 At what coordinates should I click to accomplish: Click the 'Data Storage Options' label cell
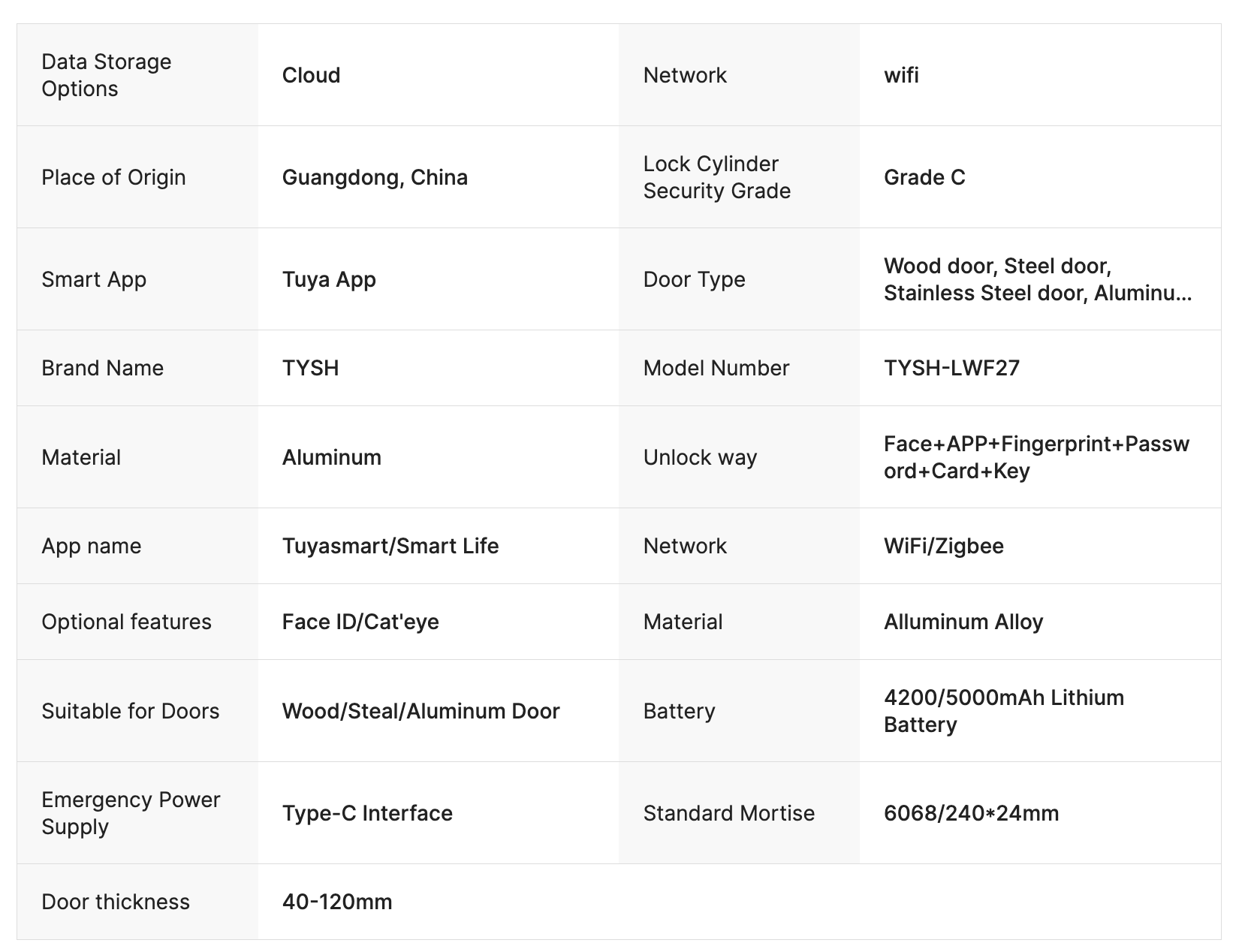(107, 75)
